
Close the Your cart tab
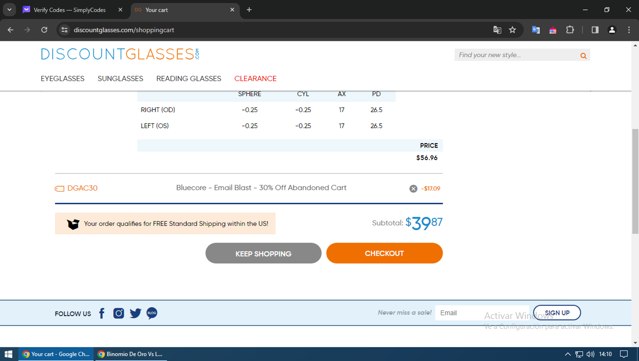click(x=232, y=10)
